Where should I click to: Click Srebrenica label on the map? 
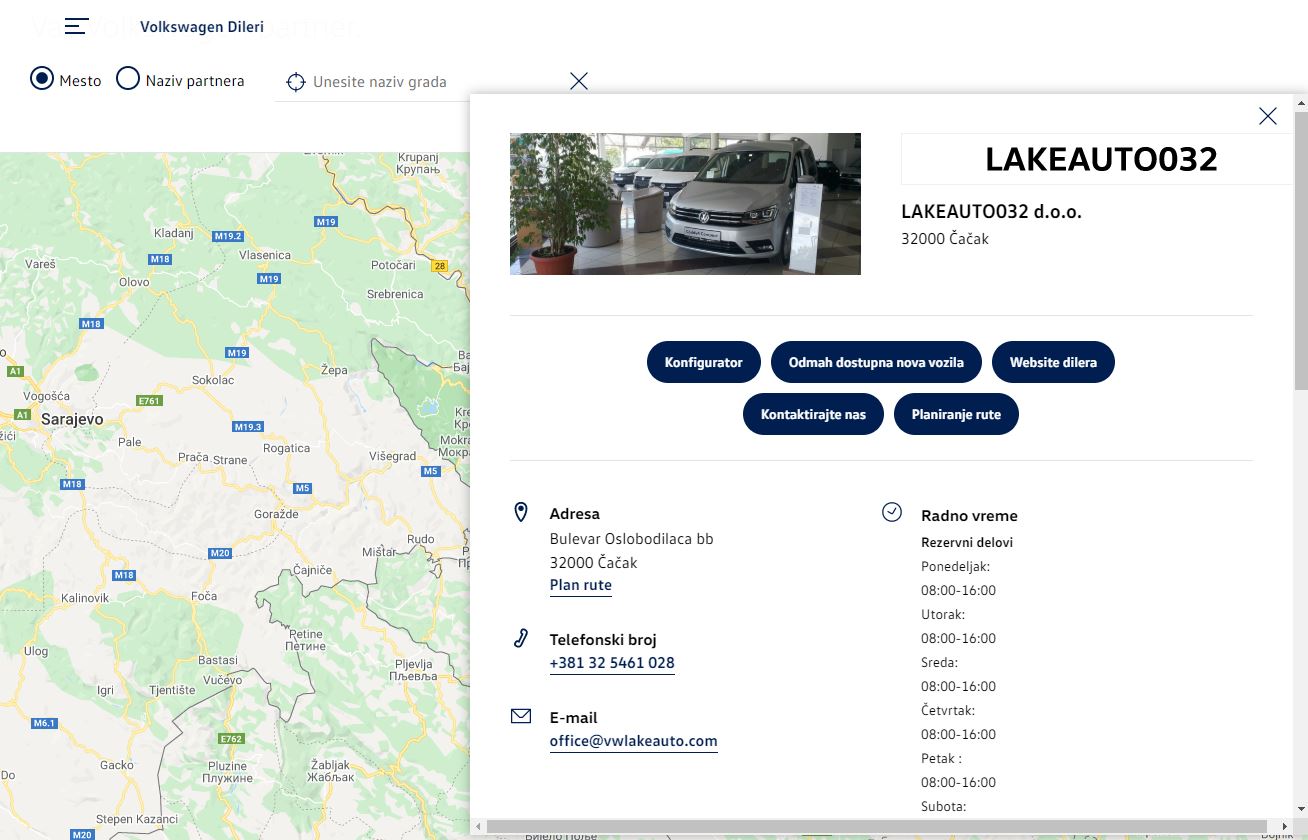[395, 294]
